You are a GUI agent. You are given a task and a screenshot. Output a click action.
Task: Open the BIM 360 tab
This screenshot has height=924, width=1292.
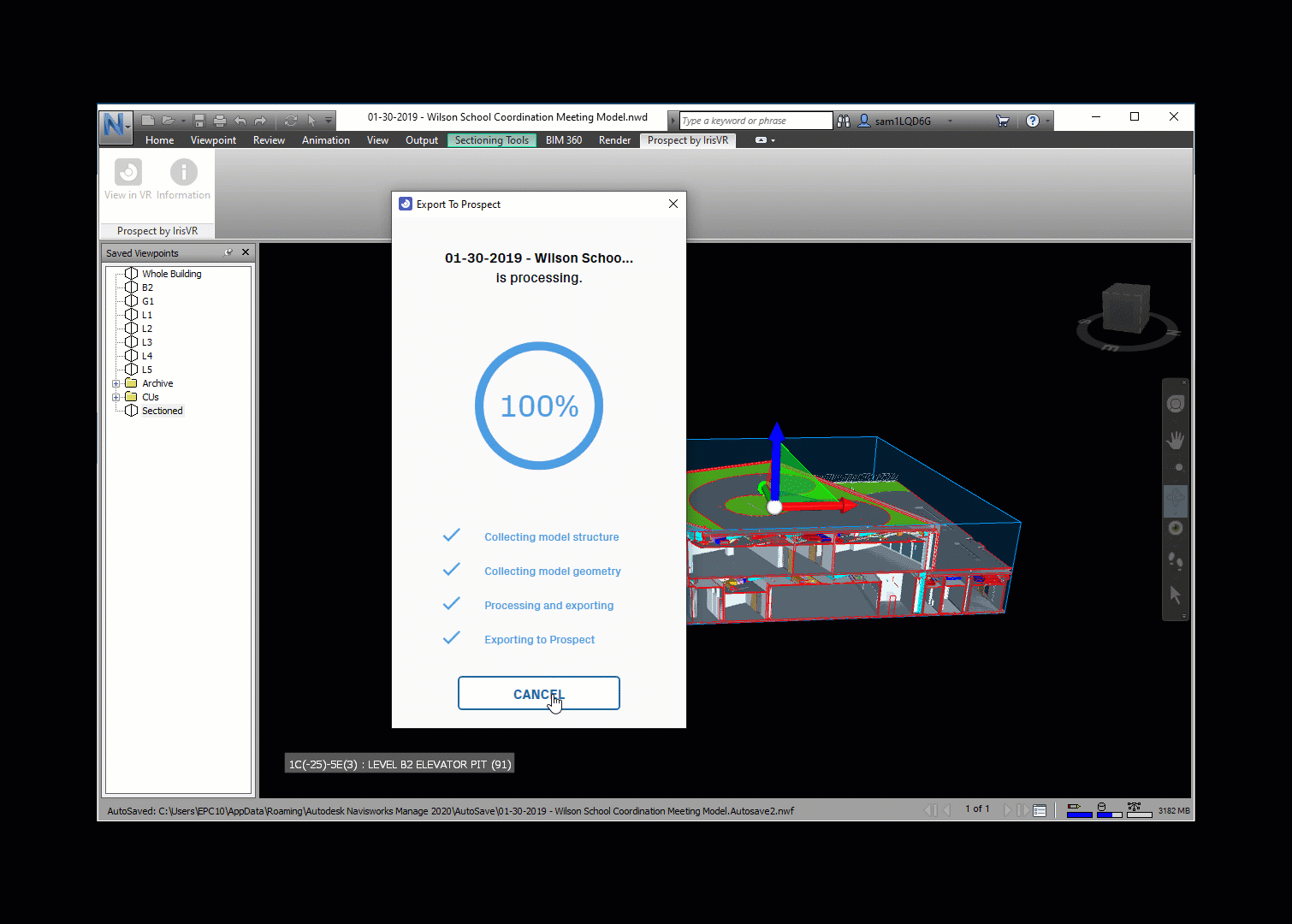pos(564,140)
